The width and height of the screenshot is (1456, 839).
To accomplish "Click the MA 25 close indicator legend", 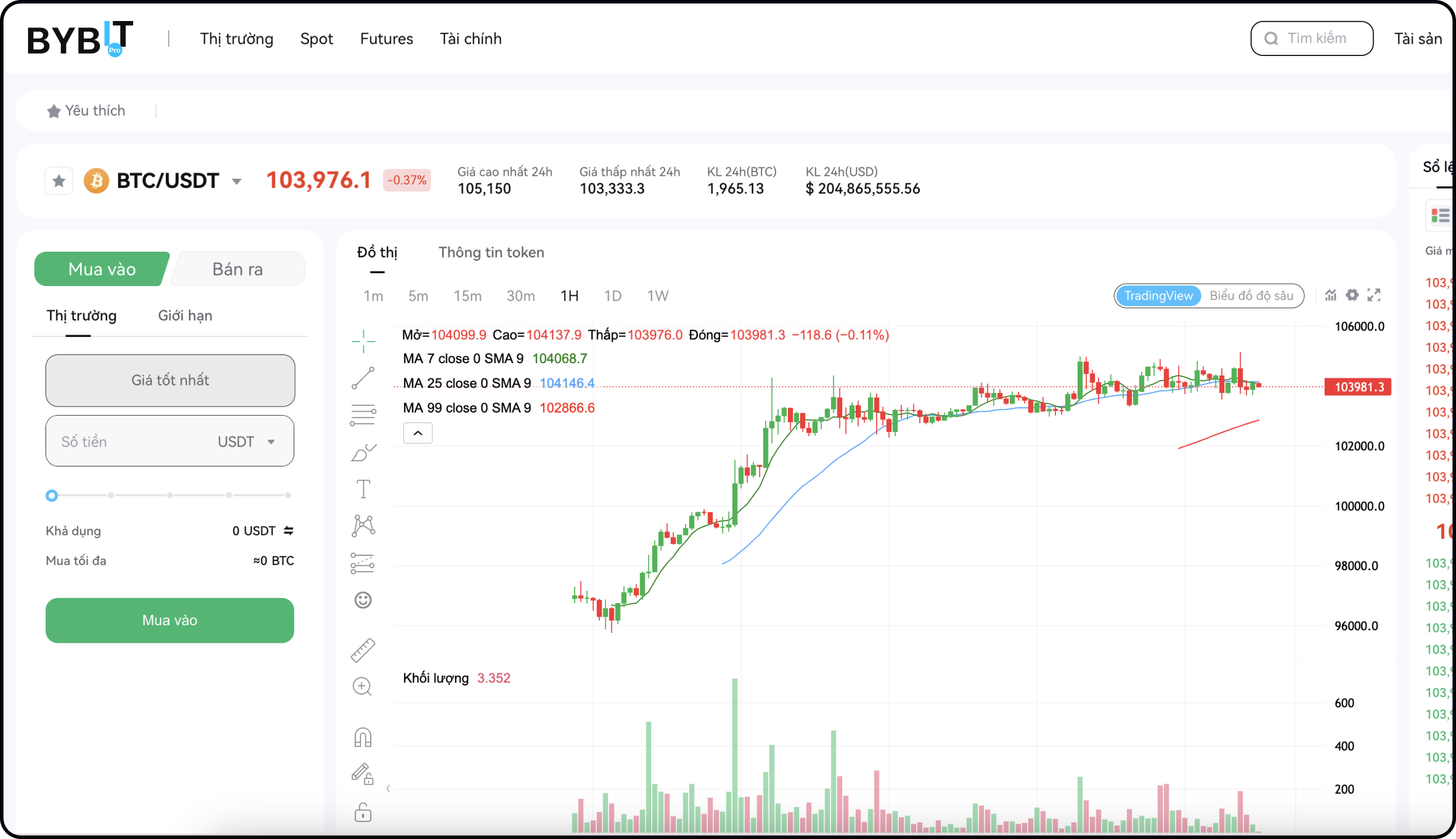I will [499, 383].
